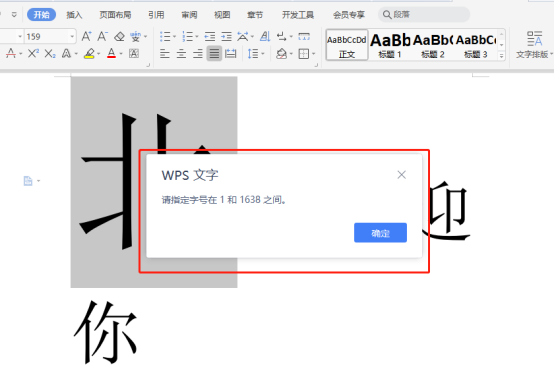Toggle justified alignment

pyautogui.click(x=214, y=54)
